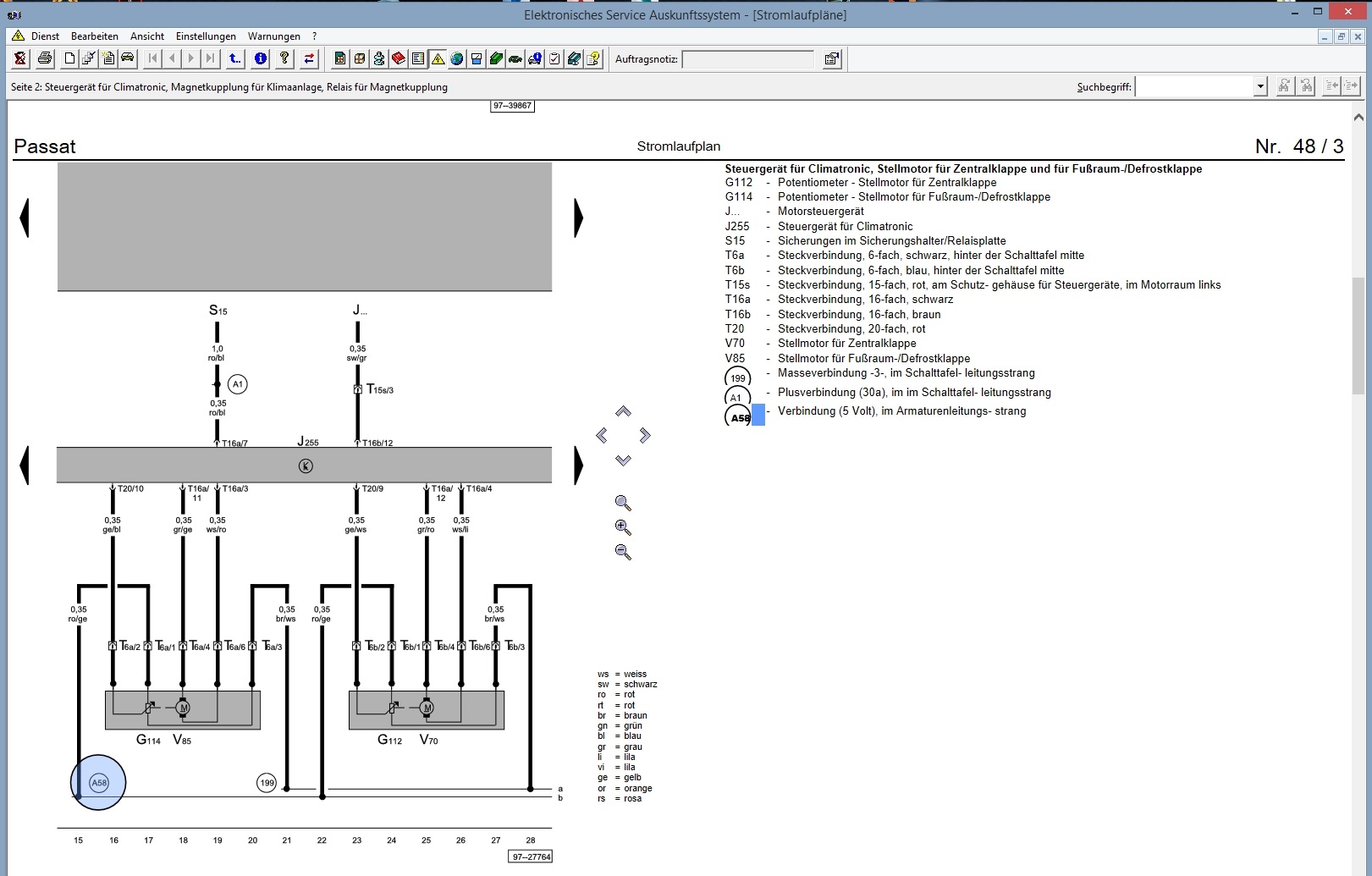The height and width of the screenshot is (876, 1372).
Task: Click the right black arrow beside J255 bar
Action: [578, 465]
